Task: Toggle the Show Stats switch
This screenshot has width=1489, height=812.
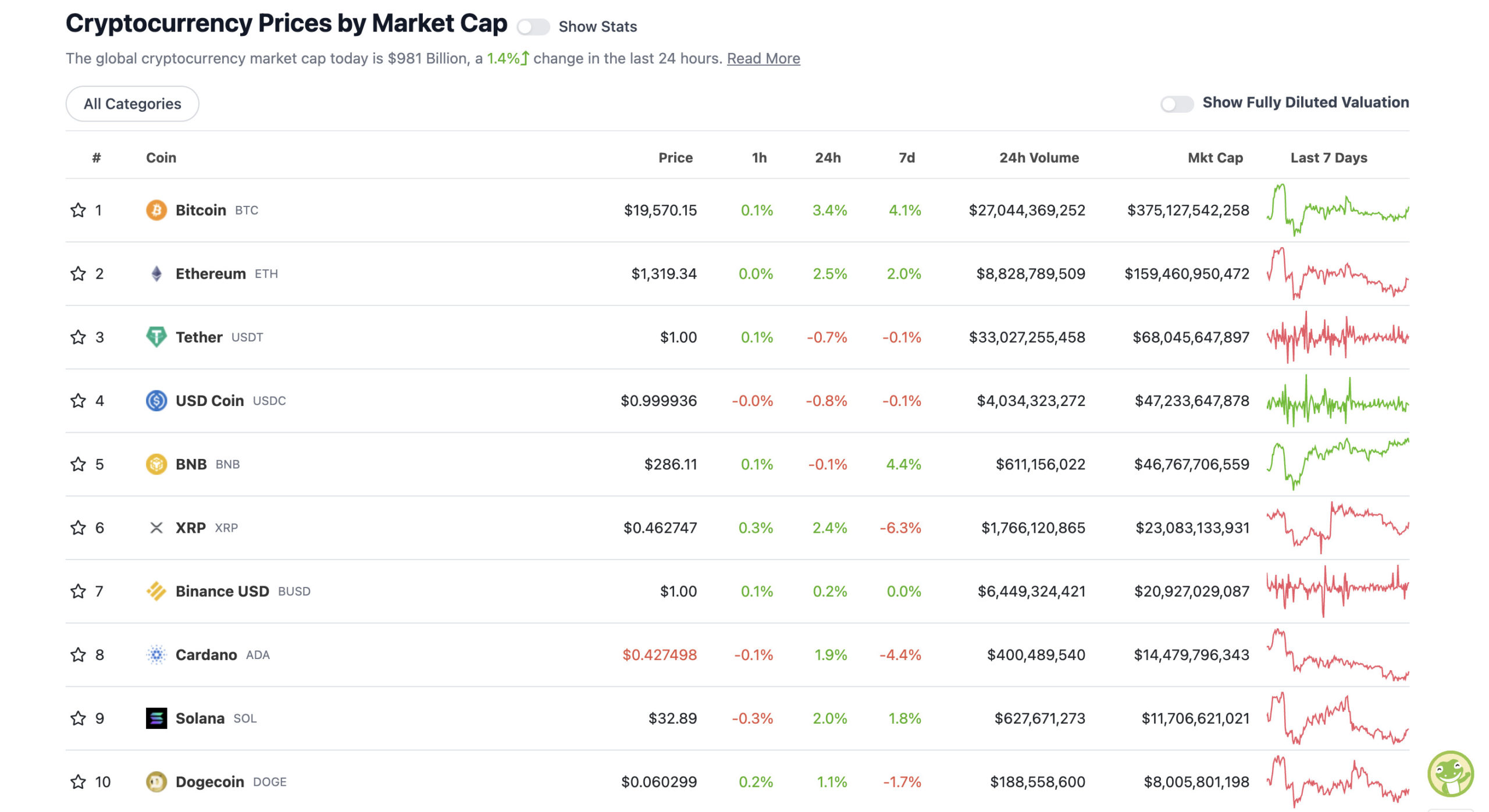Action: pyautogui.click(x=533, y=27)
